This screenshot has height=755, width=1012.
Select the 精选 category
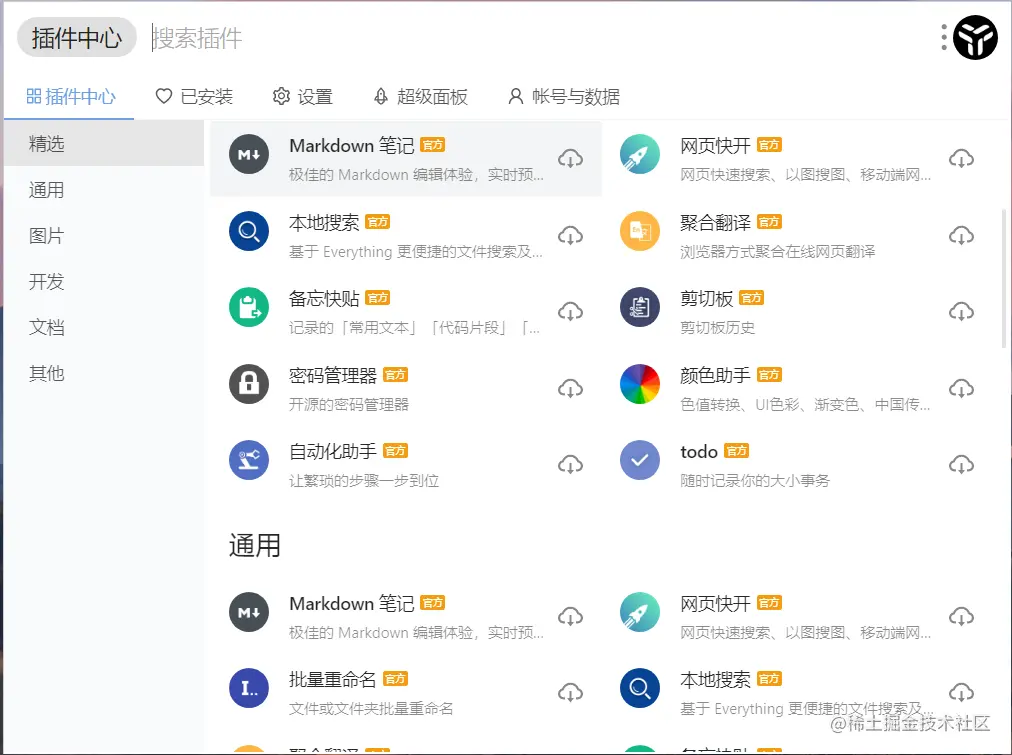click(x=104, y=143)
